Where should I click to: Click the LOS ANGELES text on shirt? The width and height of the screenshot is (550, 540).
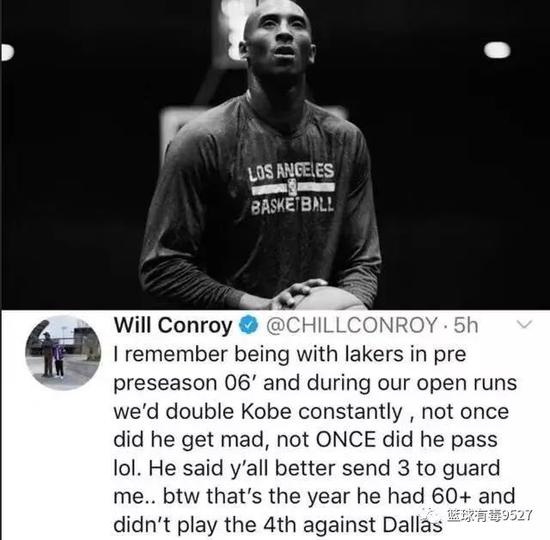[291, 172]
